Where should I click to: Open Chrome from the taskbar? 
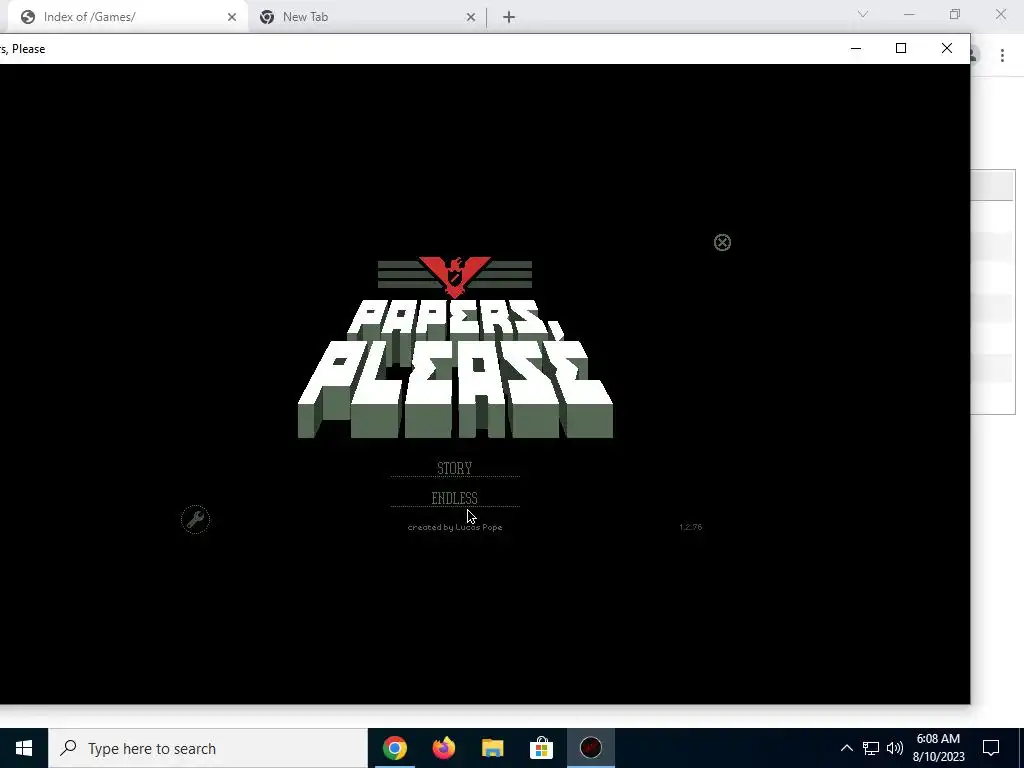coord(394,748)
